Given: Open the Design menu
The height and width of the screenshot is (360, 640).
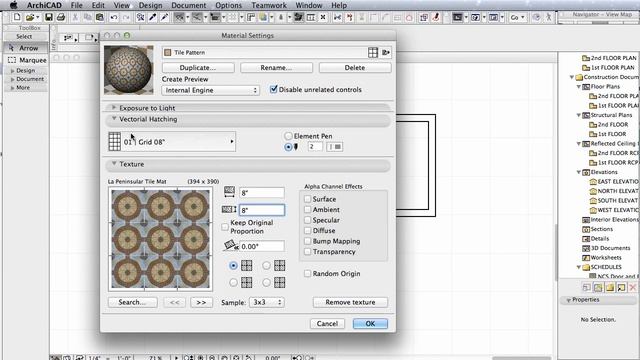Looking at the screenshot, I should [150, 5].
